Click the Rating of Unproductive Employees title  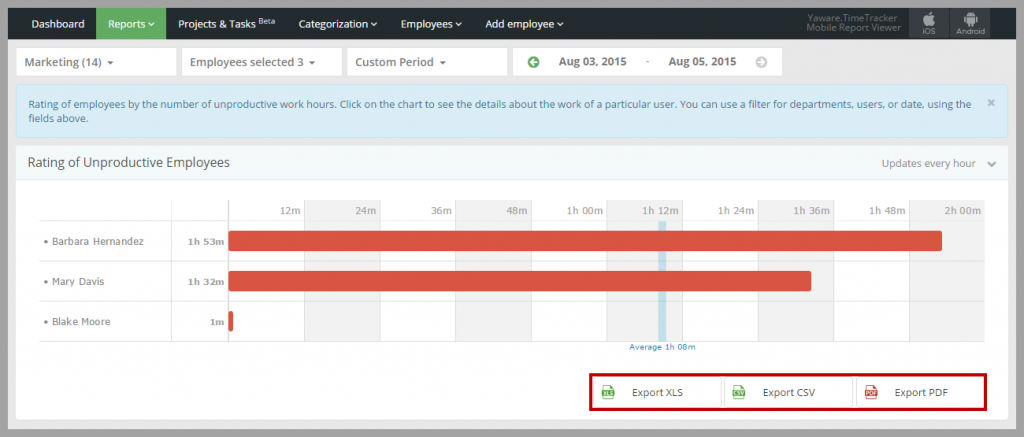[129, 163]
